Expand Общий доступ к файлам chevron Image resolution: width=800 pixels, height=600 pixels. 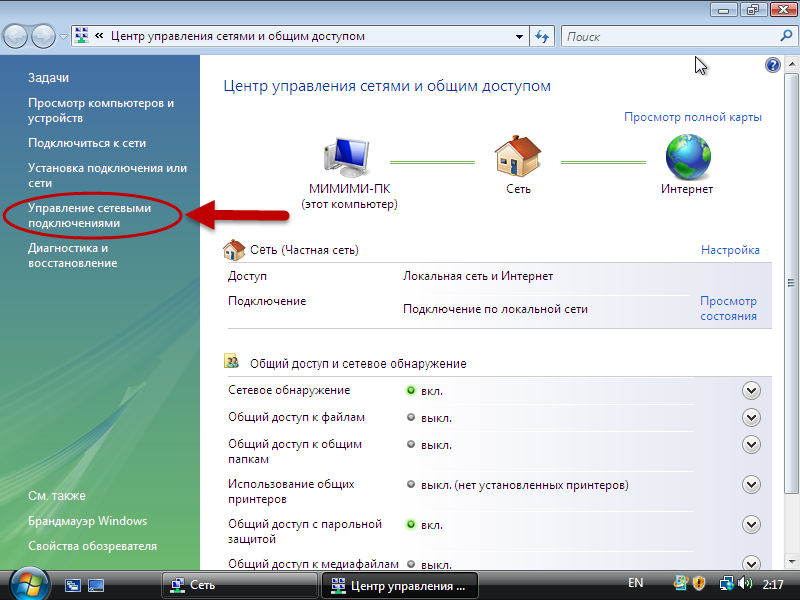click(x=751, y=418)
